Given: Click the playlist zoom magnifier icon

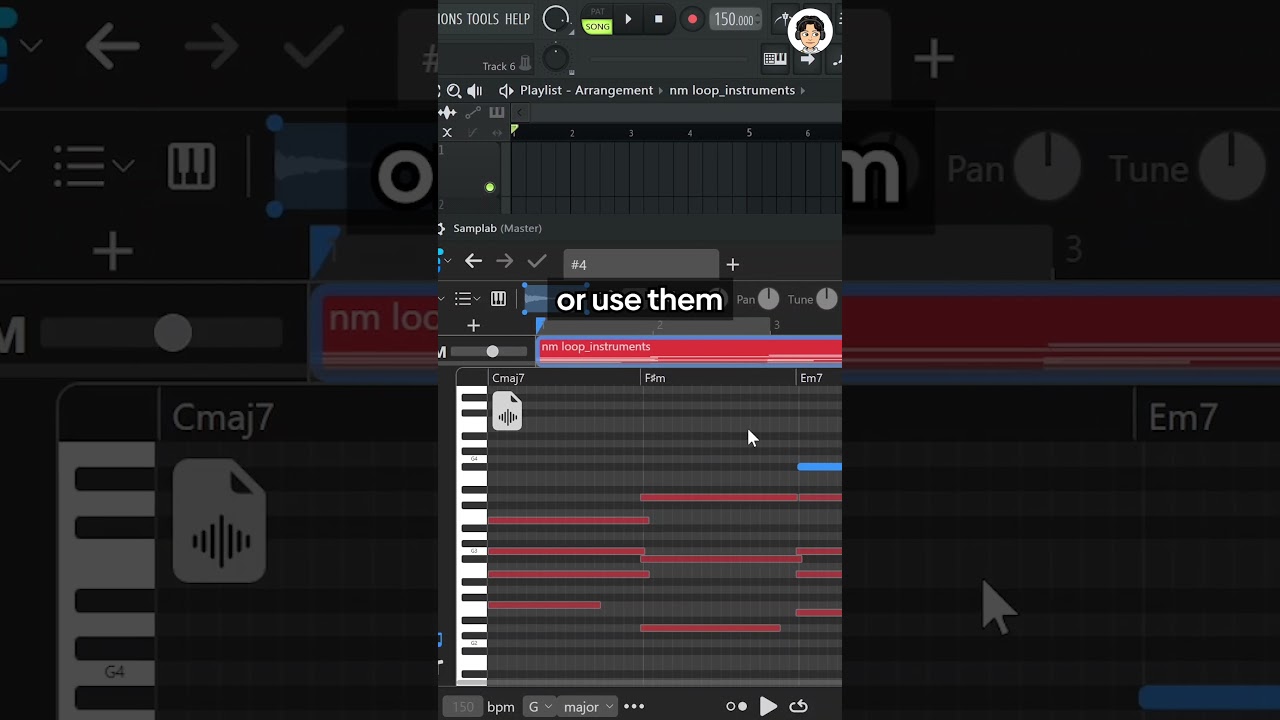Looking at the screenshot, I should point(454,90).
